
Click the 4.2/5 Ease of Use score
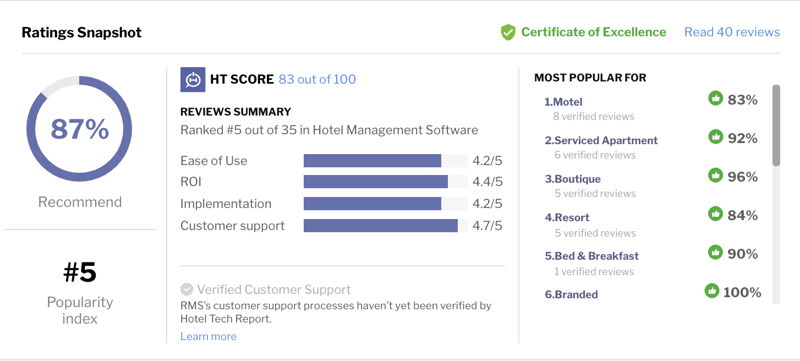pyautogui.click(x=487, y=161)
